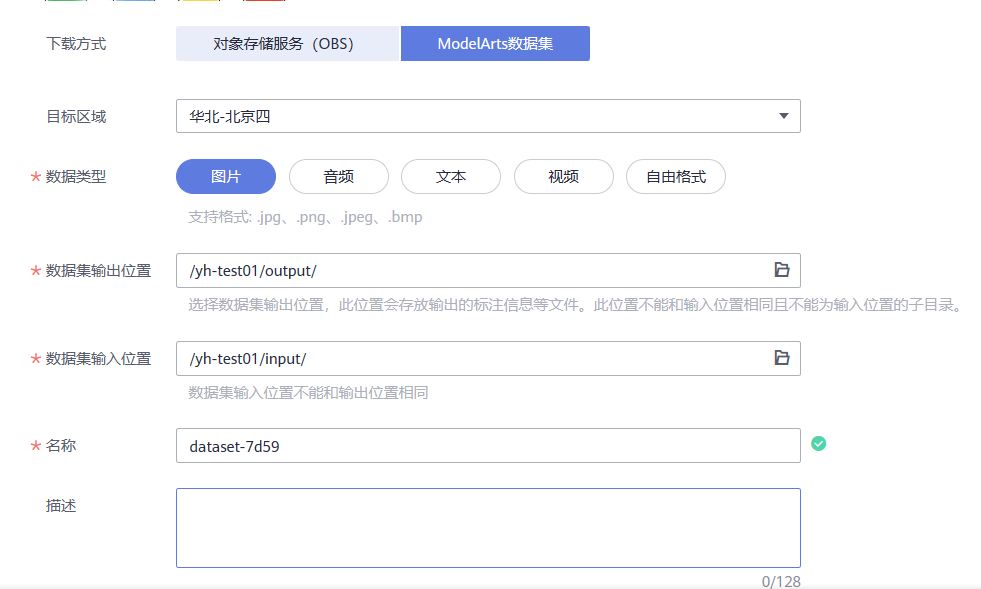Choose 视频 data type
The width and height of the screenshot is (981, 589).
coord(564,177)
